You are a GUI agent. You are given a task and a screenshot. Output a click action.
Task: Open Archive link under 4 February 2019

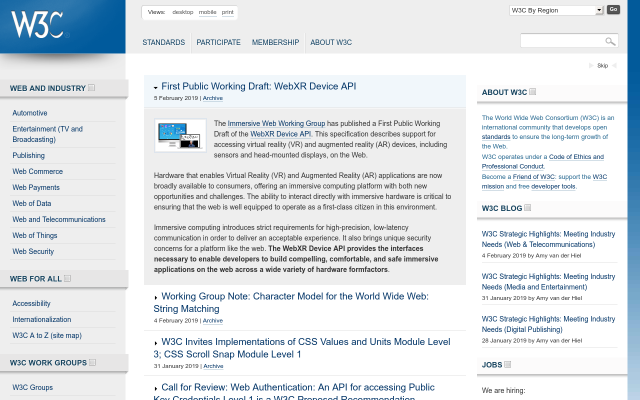click(x=213, y=320)
